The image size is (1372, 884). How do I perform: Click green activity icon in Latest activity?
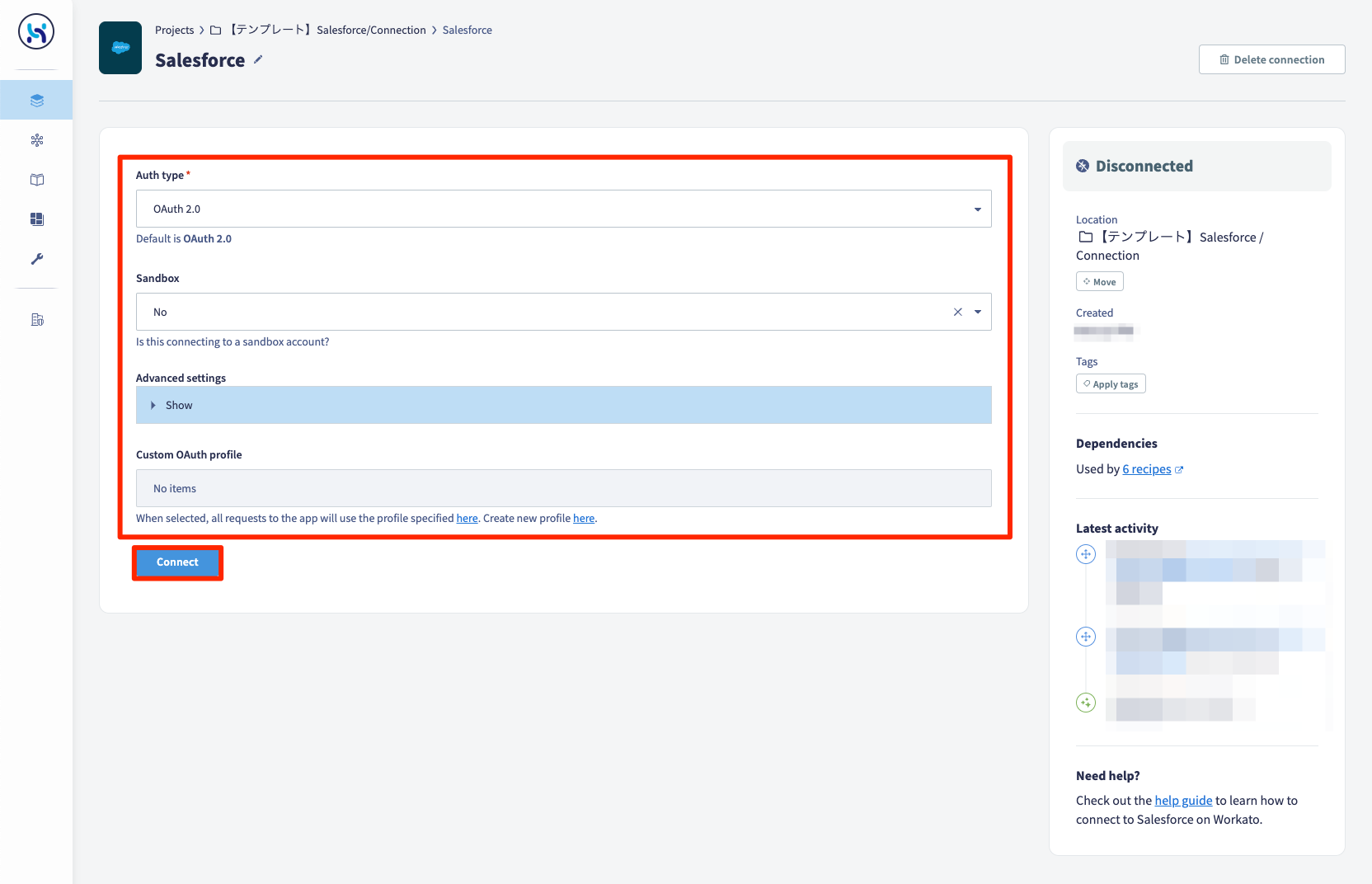tap(1086, 703)
